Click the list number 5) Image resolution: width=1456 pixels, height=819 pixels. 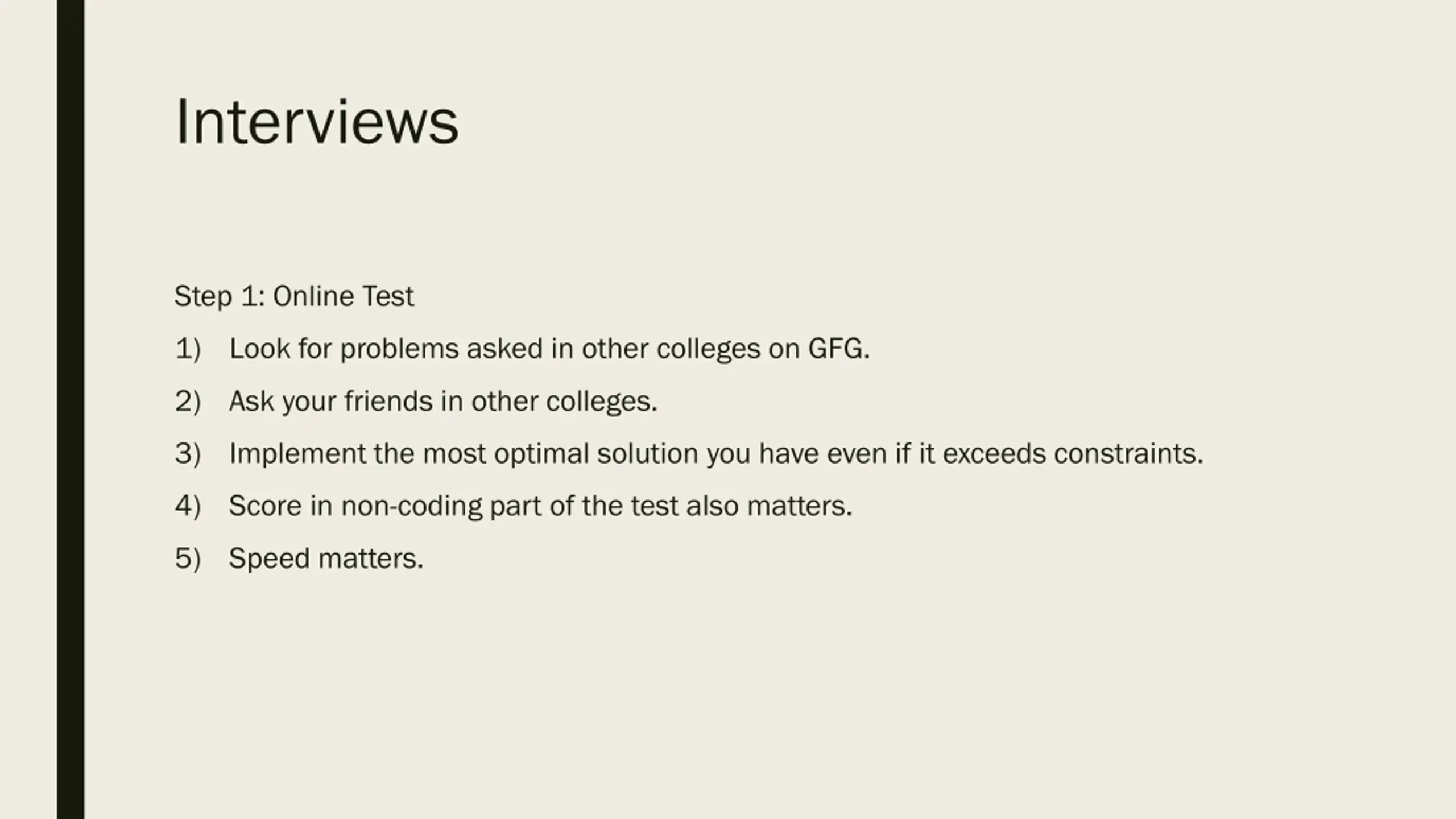click(188, 558)
